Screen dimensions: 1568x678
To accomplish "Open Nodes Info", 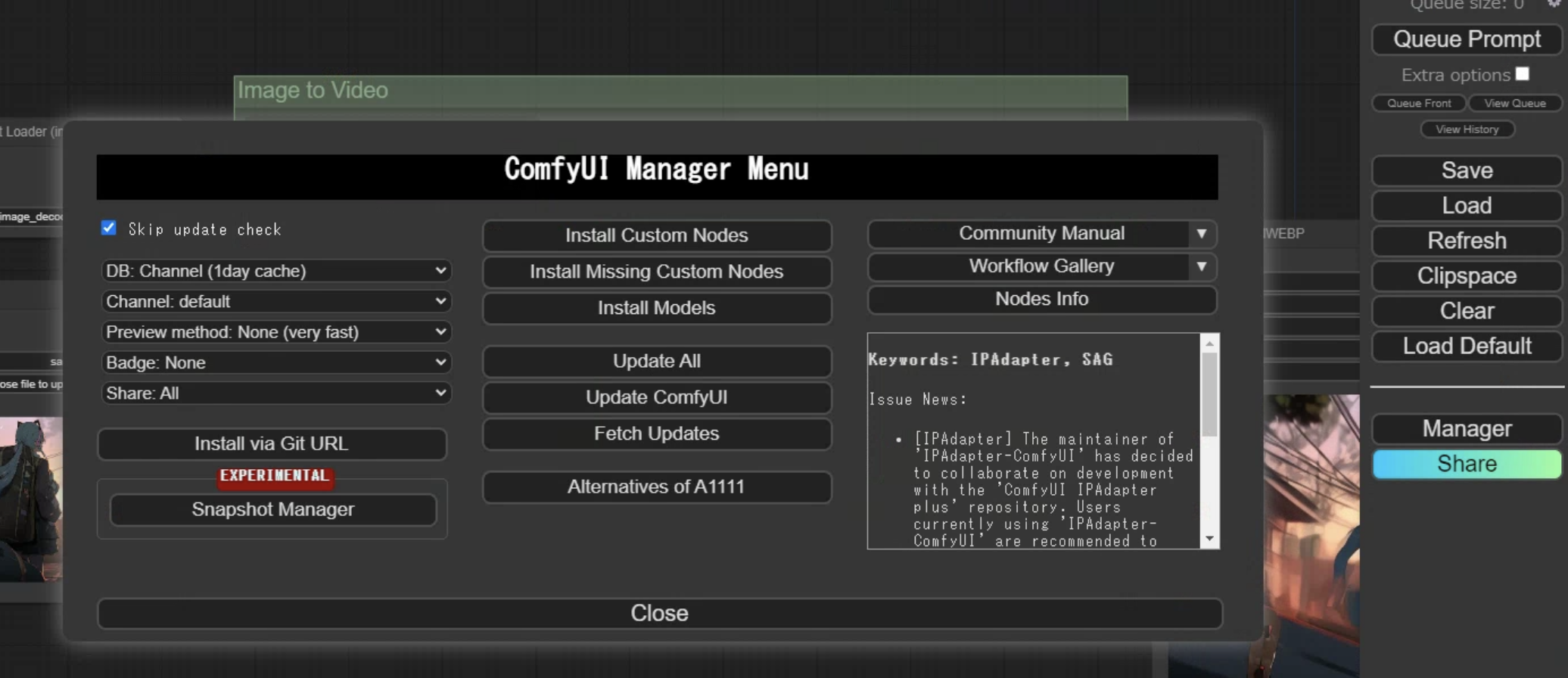I will pos(1042,299).
